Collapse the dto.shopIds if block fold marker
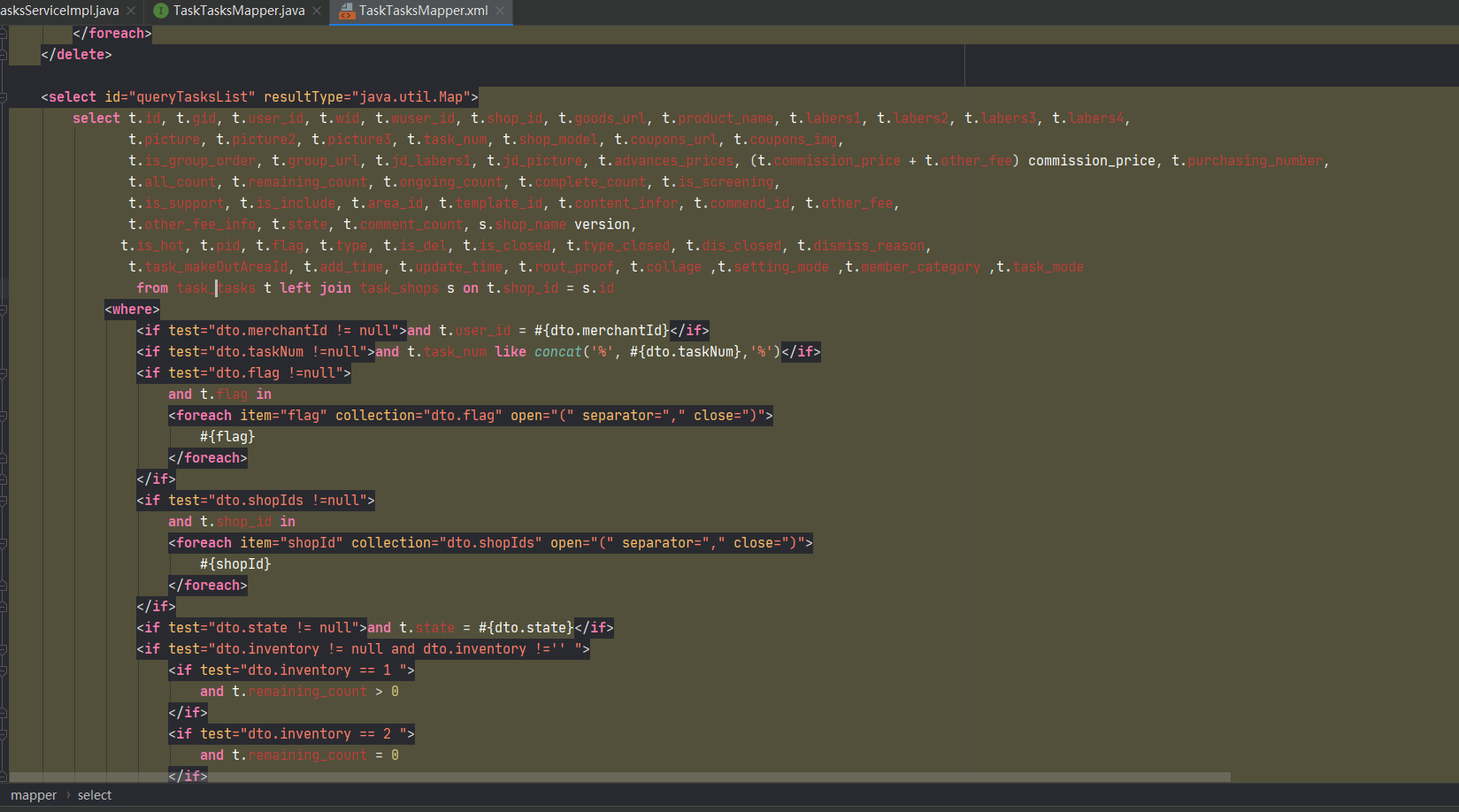 [4, 501]
